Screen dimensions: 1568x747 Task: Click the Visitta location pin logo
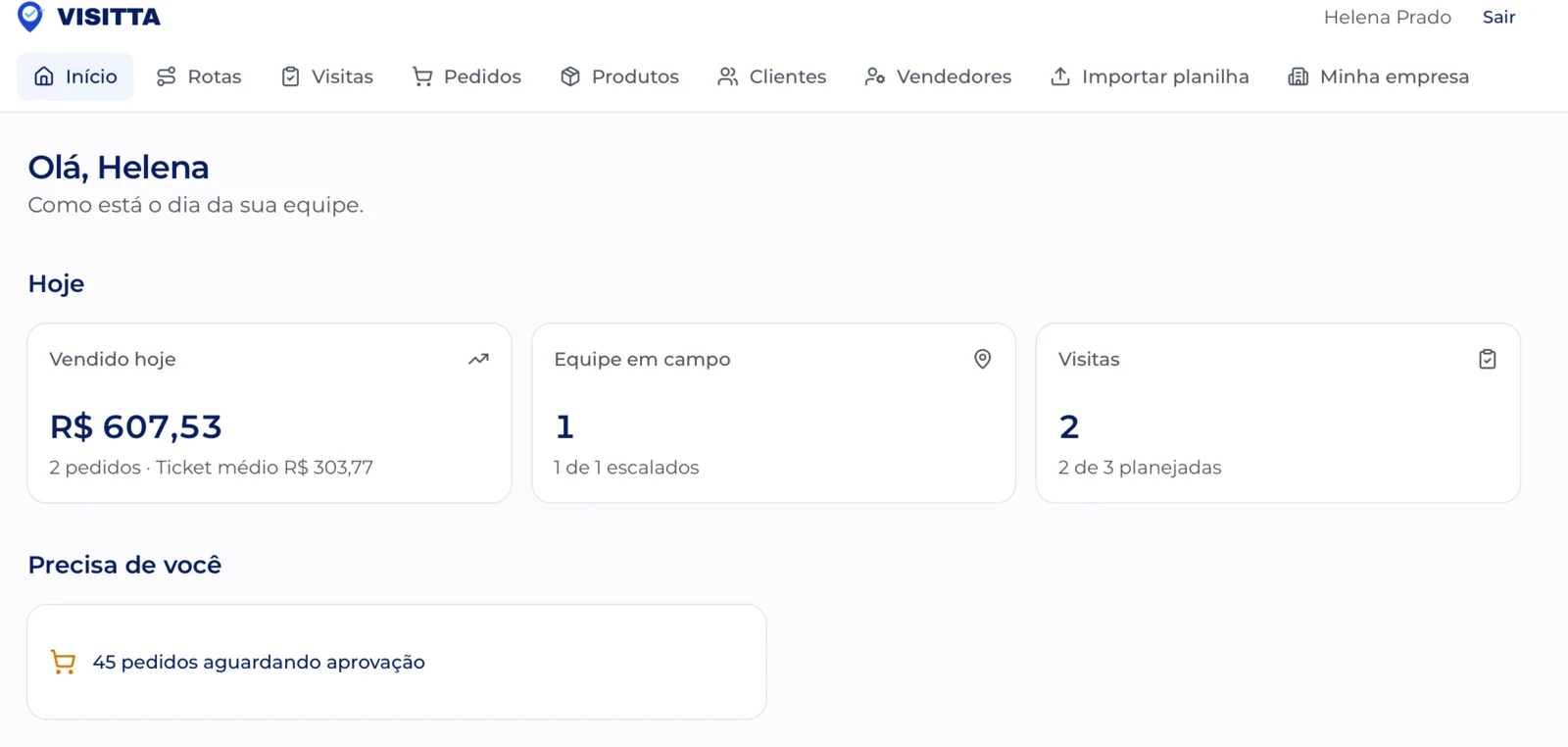coord(30,17)
